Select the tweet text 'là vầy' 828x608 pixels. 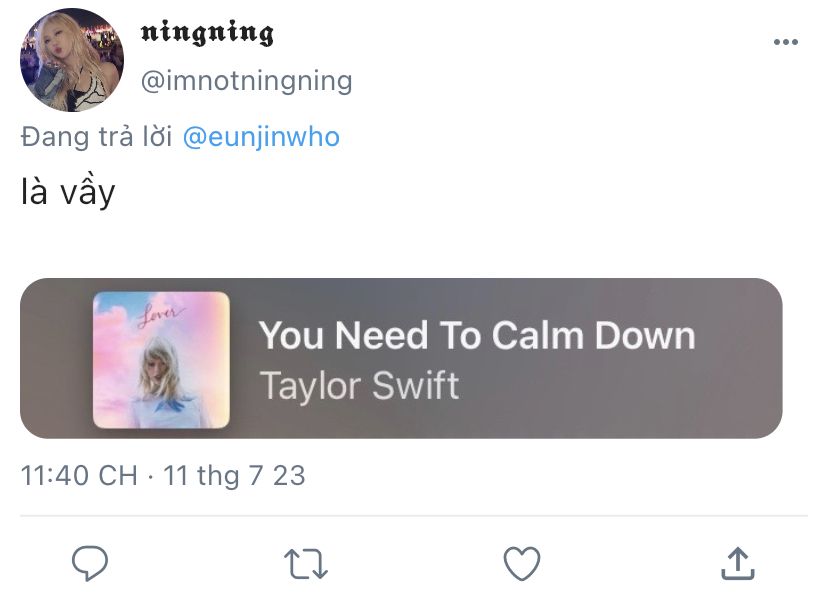[68, 191]
